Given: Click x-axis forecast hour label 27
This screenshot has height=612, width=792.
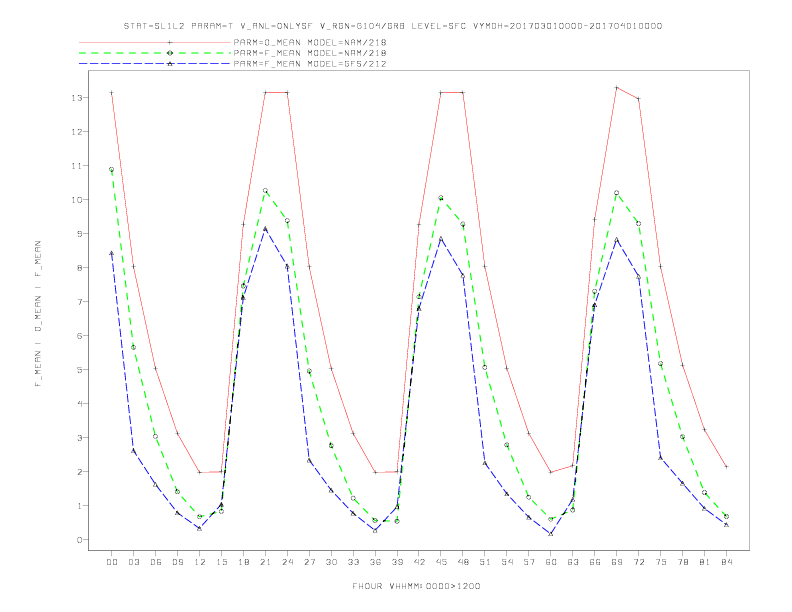Looking at the screenshot, I should point(309,562).
